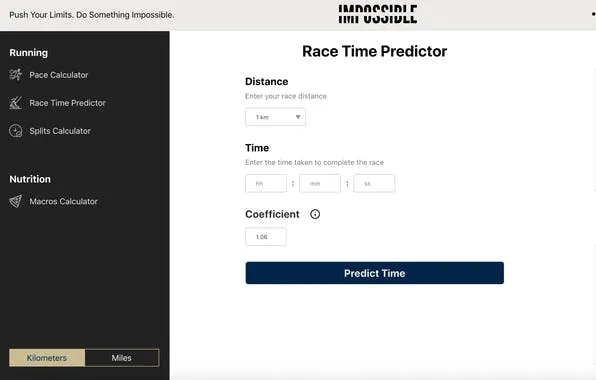Viewport: 596px width, 380px height.
Task: Open the Splits Calculator page
Action: pos(60,131)
